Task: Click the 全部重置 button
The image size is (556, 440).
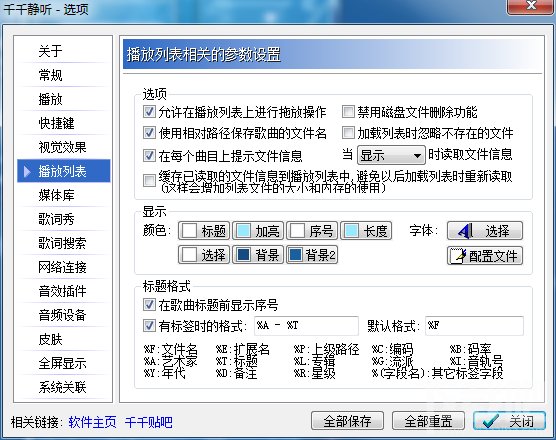Action: pyautogui.click(x=428, y=421)
